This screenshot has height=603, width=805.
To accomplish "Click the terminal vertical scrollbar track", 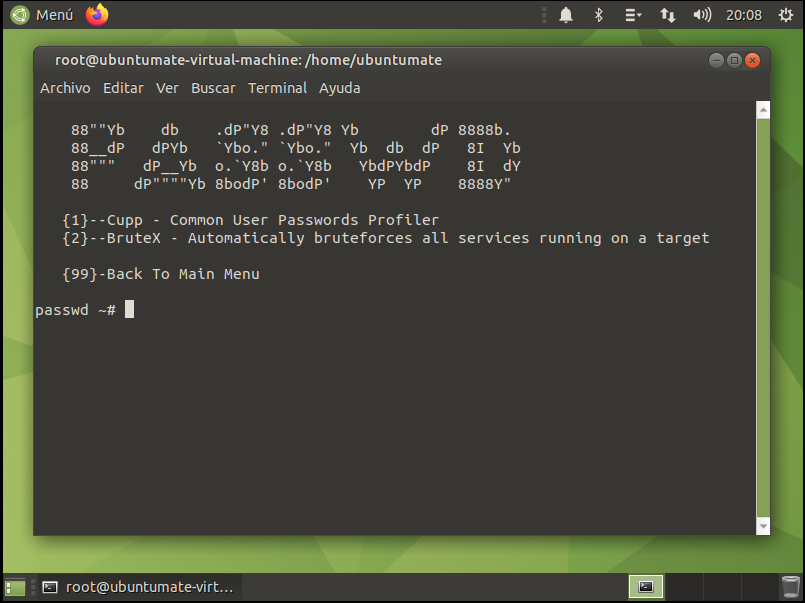I will (x=763, y=318).
